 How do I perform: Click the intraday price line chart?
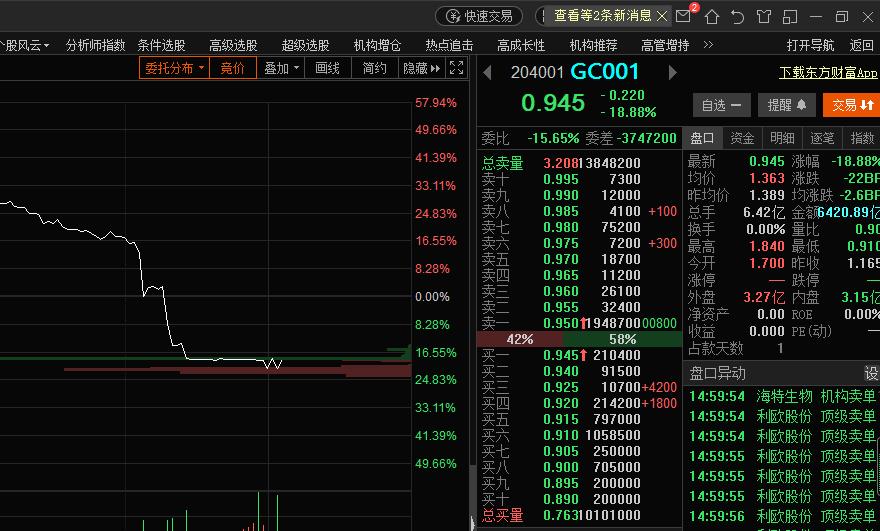click(x=140, y=285)
